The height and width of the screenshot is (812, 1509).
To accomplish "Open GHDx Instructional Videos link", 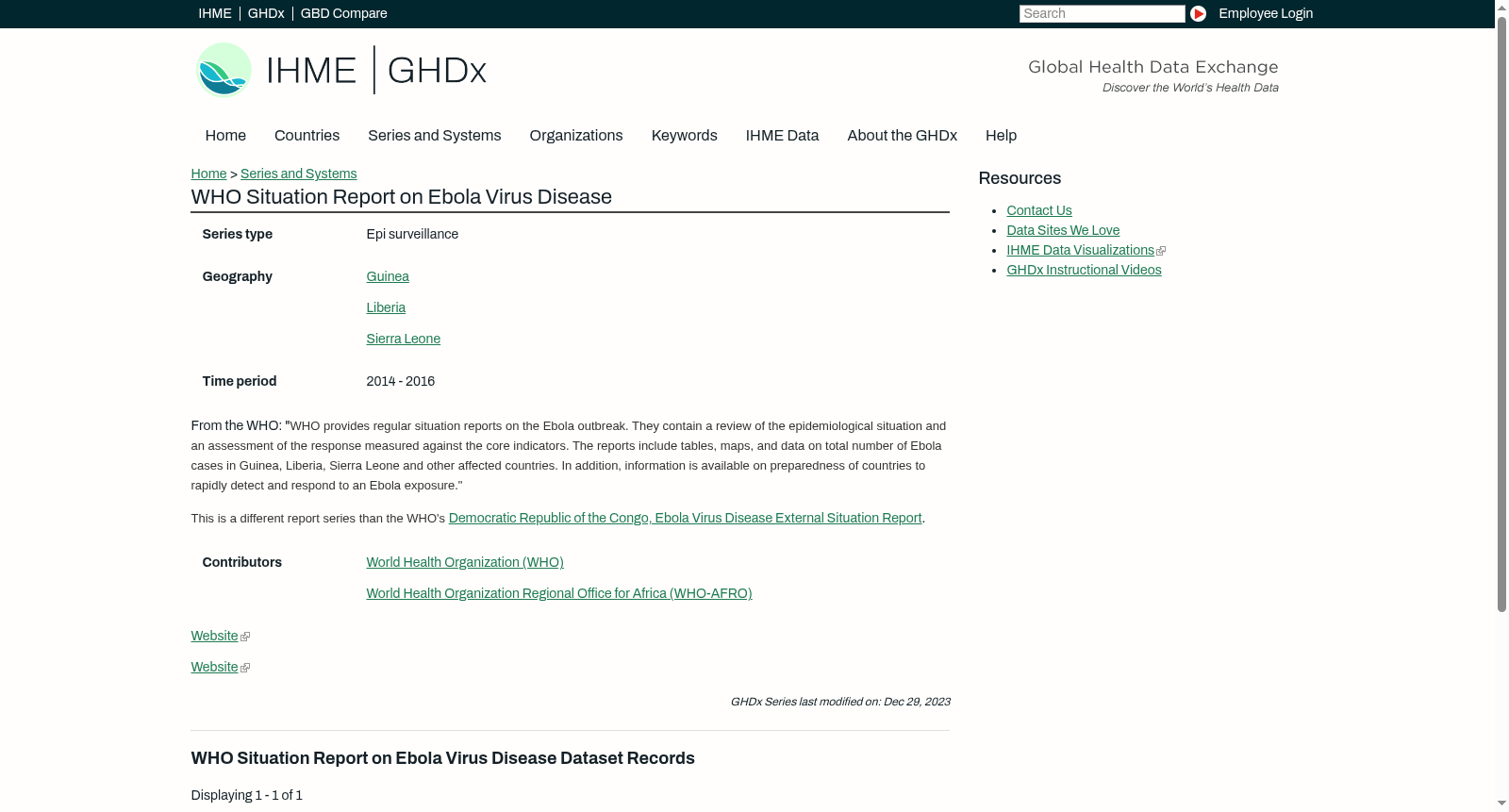I will coord(1084,271).
